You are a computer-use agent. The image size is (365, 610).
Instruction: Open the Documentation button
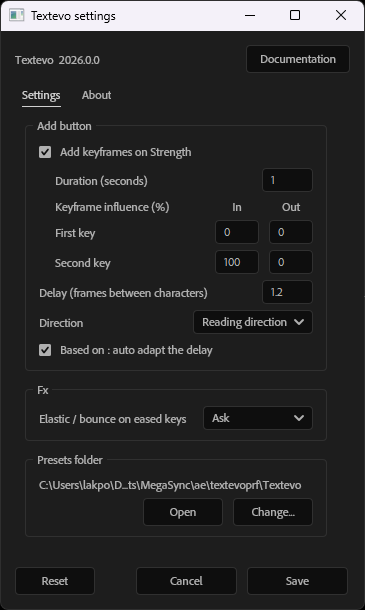[x=298, y=59]
